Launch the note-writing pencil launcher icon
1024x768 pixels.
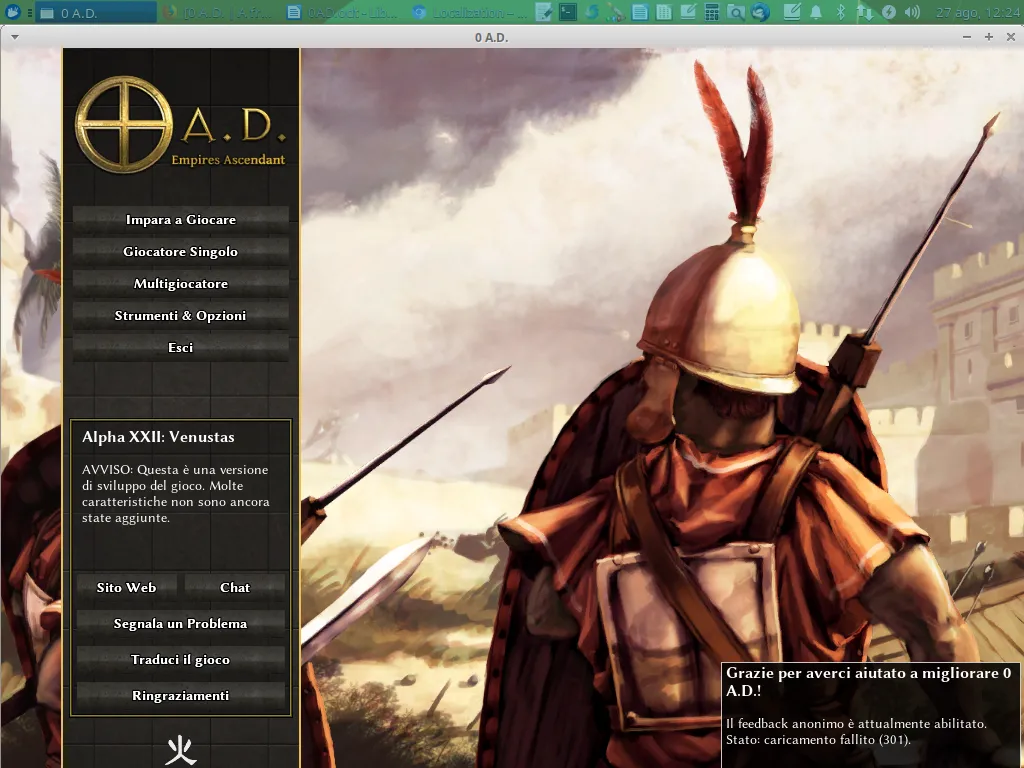coord(688,12)
